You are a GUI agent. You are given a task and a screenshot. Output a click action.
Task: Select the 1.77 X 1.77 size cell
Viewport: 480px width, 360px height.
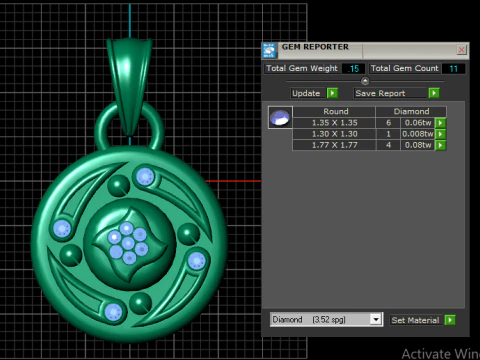point(334,145)
